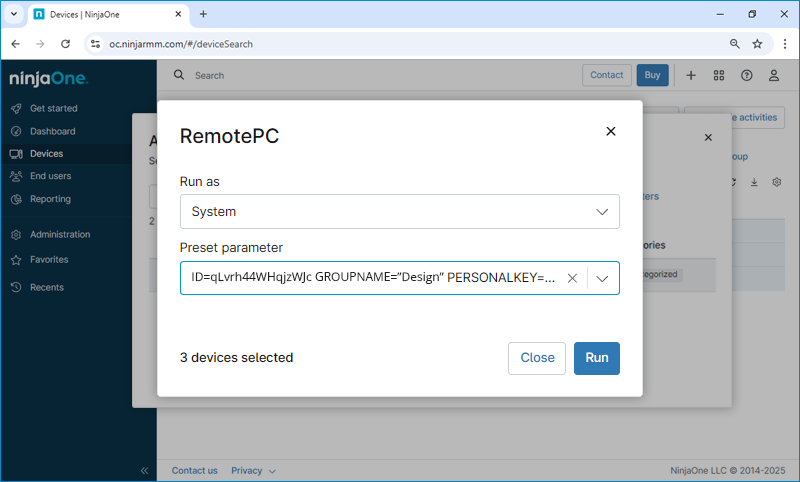Click the Get started rocket icon
The width and height of the screenshot is (800, 482).
click(16, 108)
